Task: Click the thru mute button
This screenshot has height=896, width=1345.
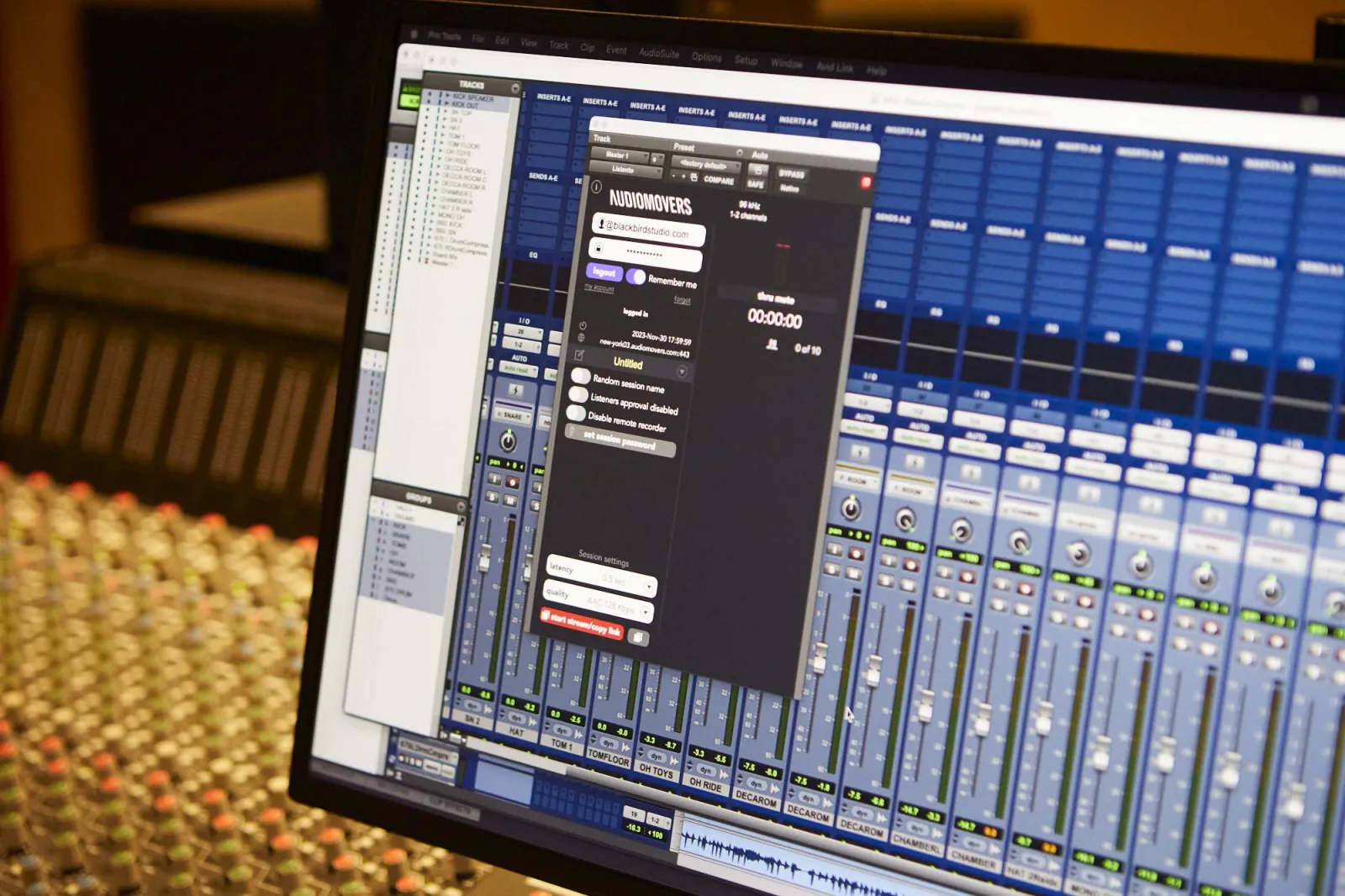Action: tap(775, 298)
